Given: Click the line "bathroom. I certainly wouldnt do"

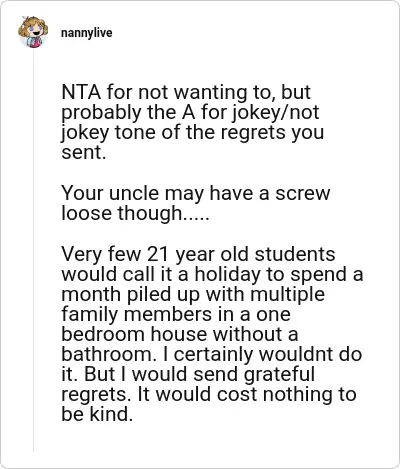Looking at the screenshot, I should 212,354.
